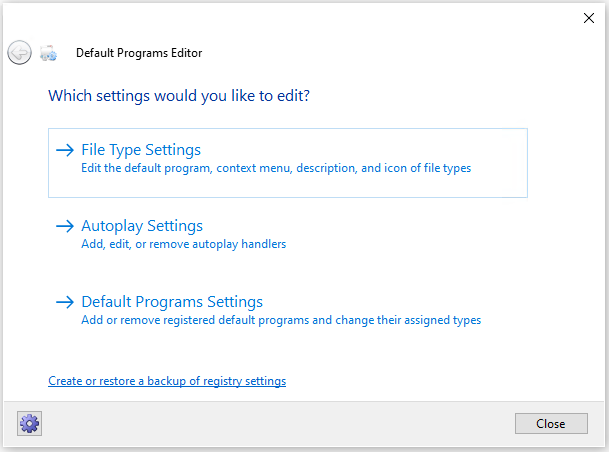The height and width of the screenshot is (452, 609).
Task: Click the arrow icon beside File Type Settings
Action: [65, 150]
